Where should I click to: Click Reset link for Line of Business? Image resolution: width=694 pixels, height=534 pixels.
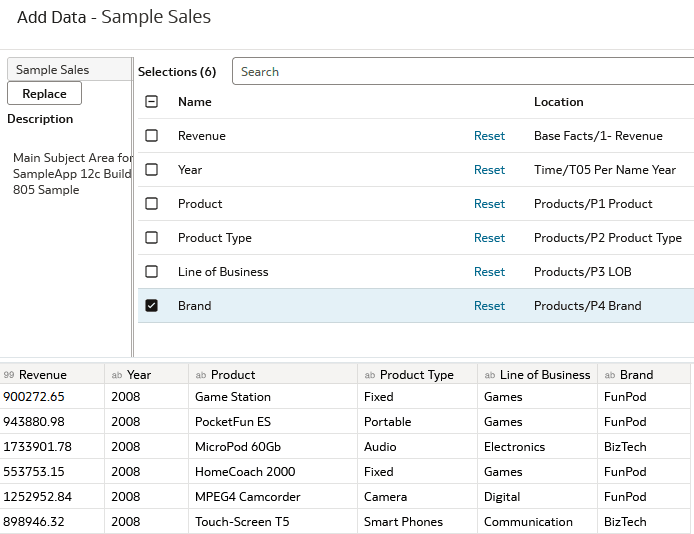pyautogui.click(x=489, y=272)
